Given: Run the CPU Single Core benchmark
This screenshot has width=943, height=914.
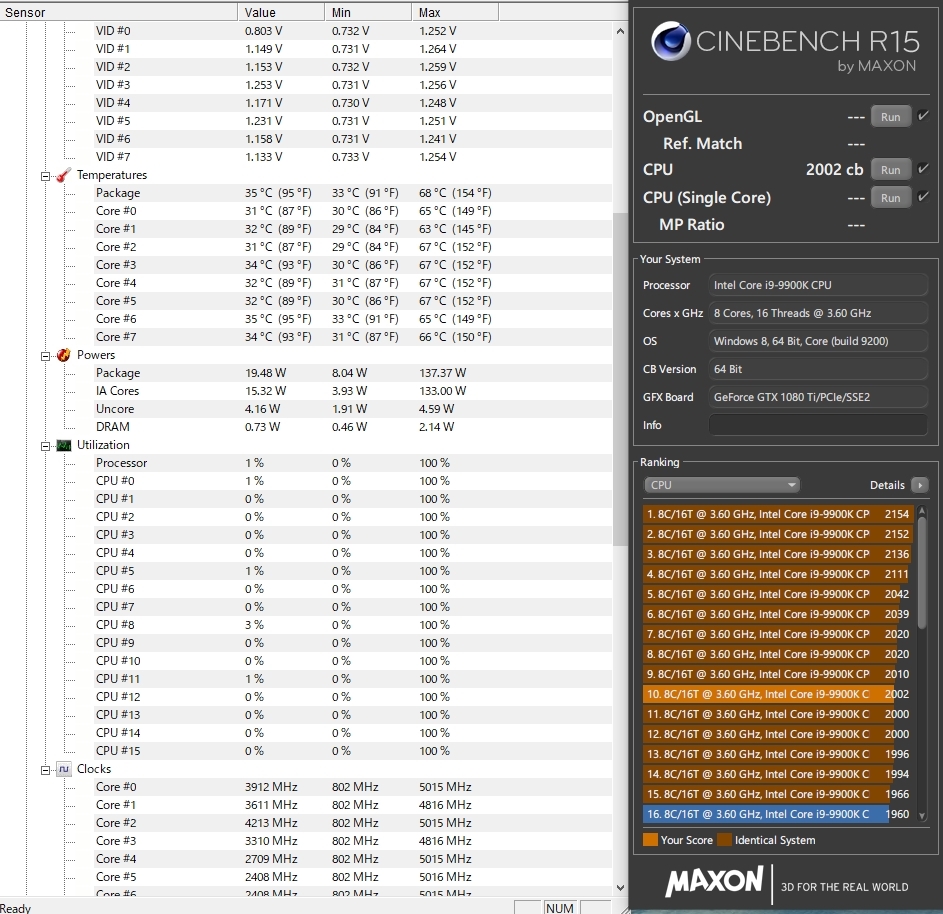Looking at the screenshot, I should tap(891, 198).
